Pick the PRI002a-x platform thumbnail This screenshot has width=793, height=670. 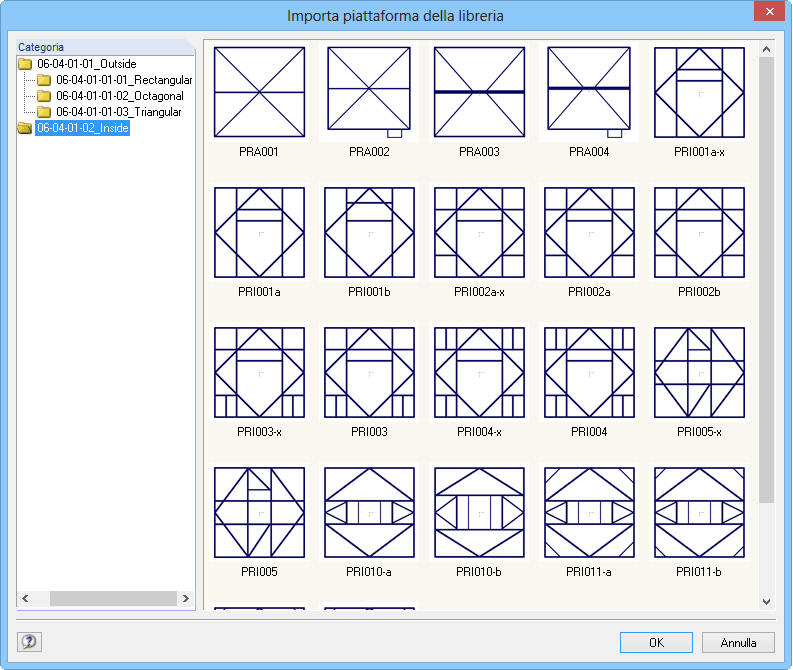tap(479, 232)
